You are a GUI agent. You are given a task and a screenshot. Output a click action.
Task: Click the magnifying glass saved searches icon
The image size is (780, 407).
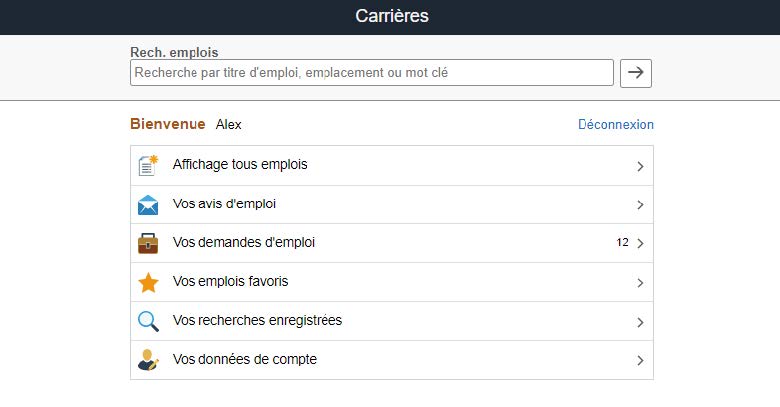pyautogui.click(x=148, y=321)
